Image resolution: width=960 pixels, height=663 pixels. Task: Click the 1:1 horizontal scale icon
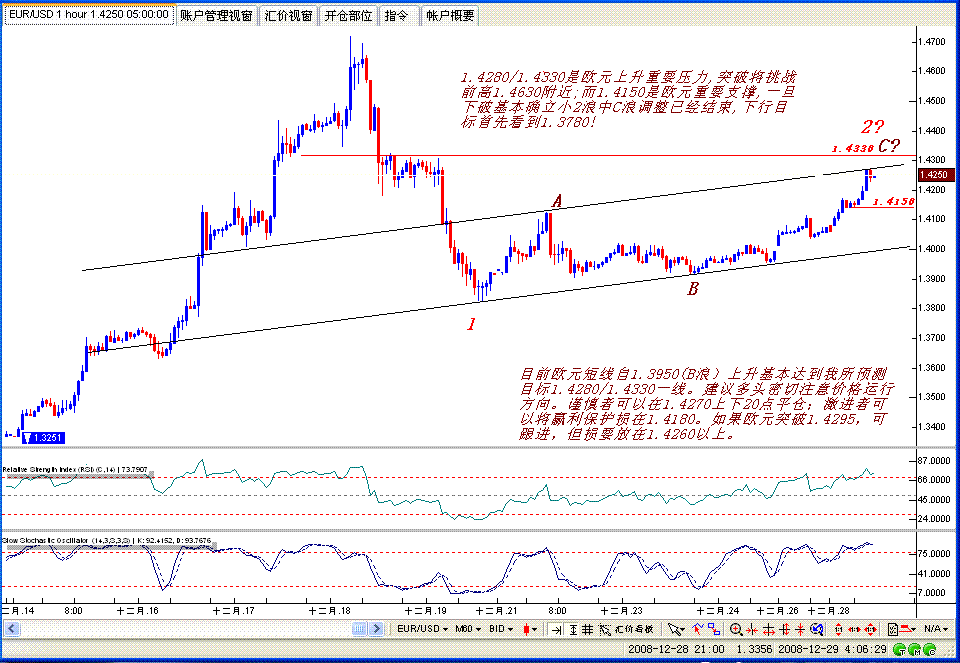coord(854,629)
